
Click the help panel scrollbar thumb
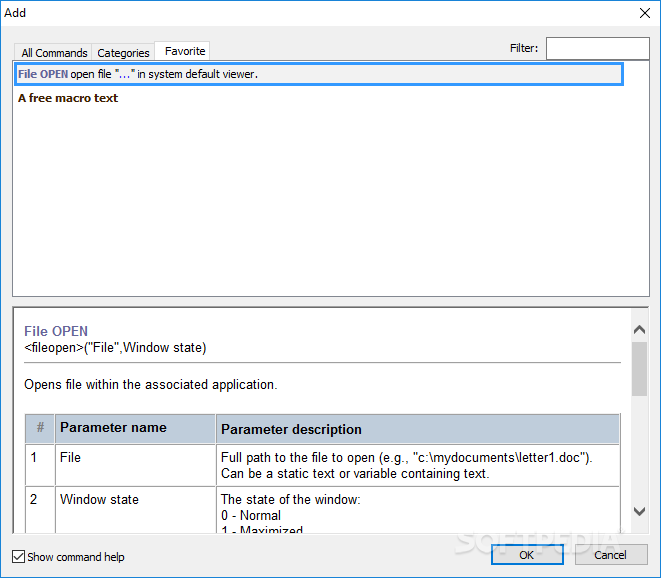640,369
